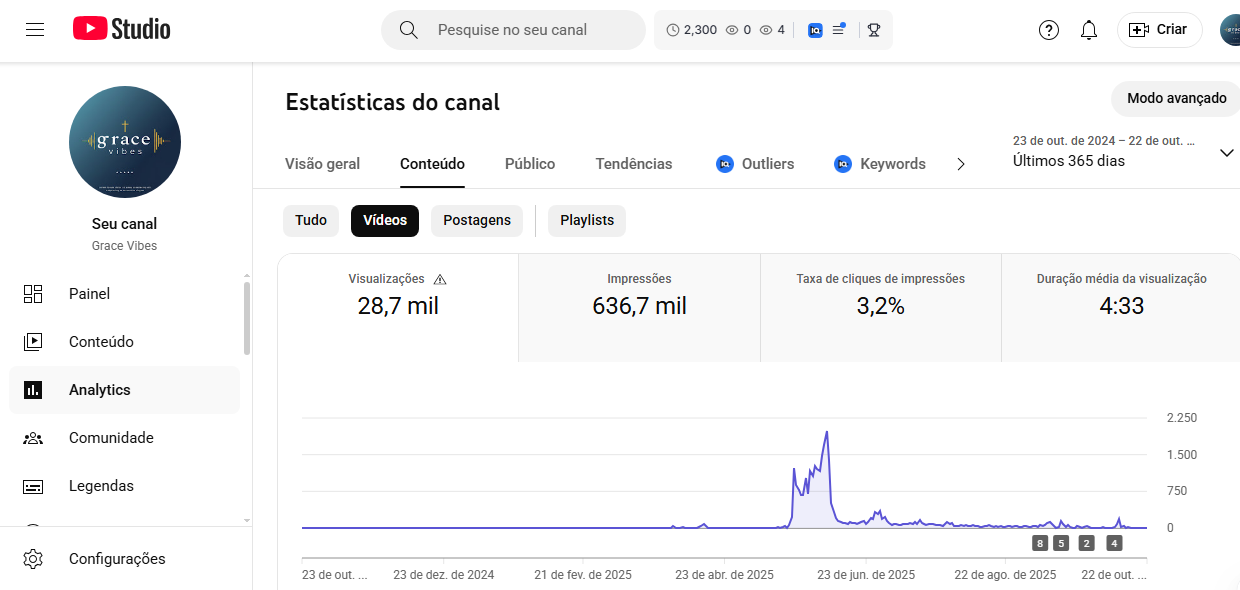The height and width of the screenshot is (590, 1240).
Task: Open the hamburger navigation menu
Action: (x=35, y=29)
